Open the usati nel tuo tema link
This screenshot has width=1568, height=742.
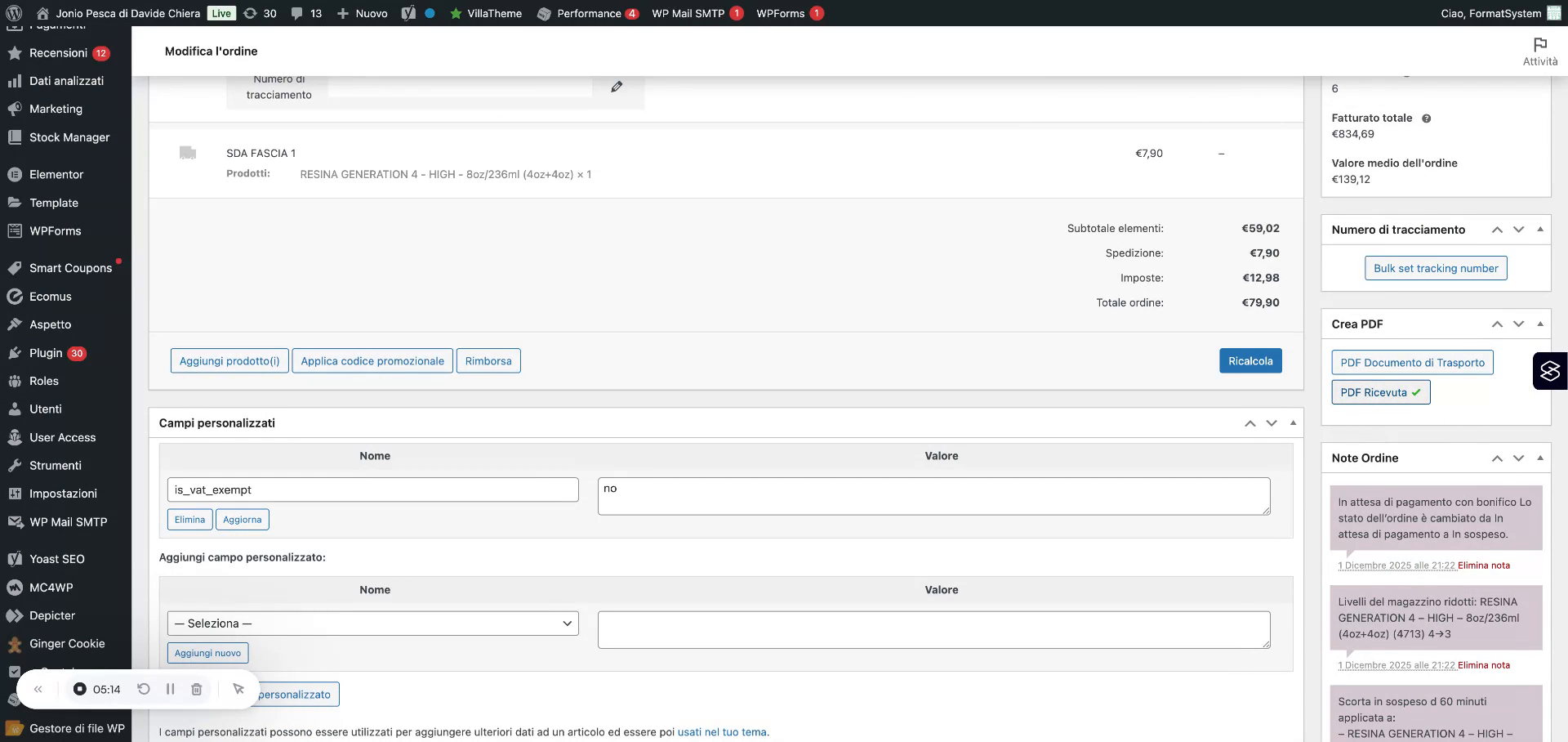[x=722, y=731]
